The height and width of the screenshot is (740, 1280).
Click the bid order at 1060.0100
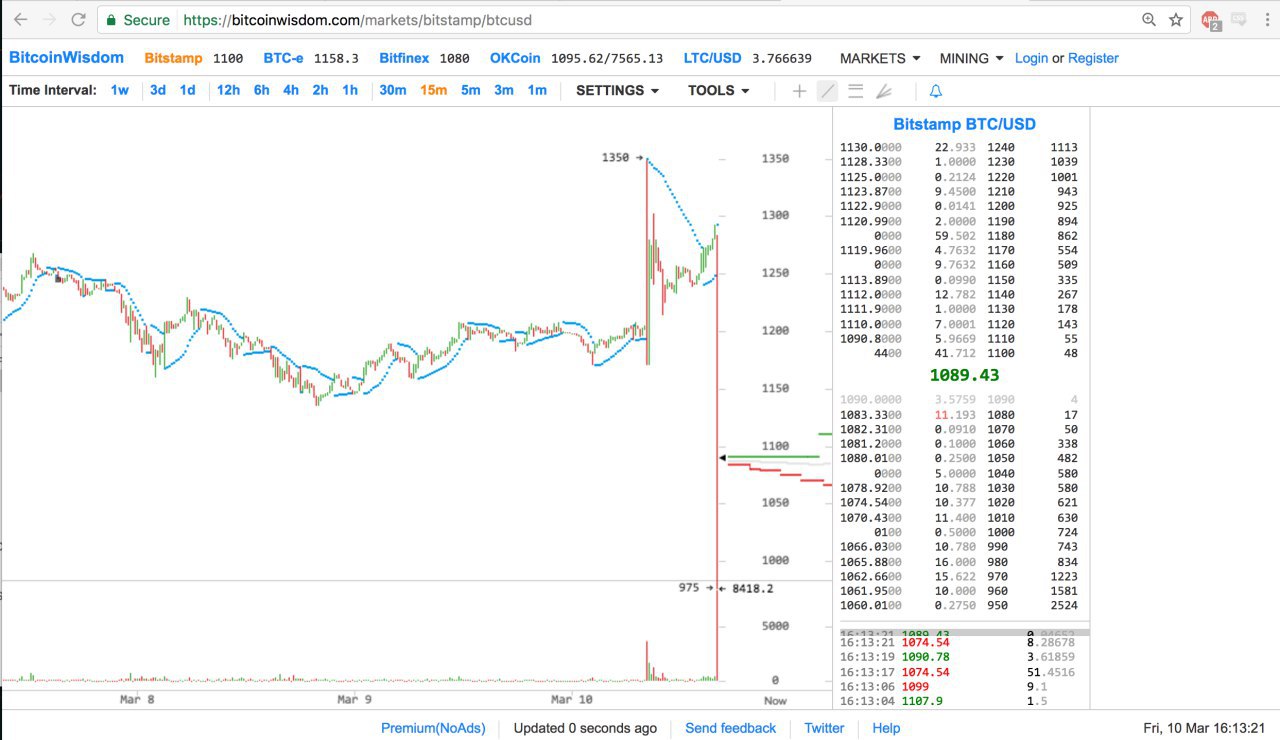908,605
